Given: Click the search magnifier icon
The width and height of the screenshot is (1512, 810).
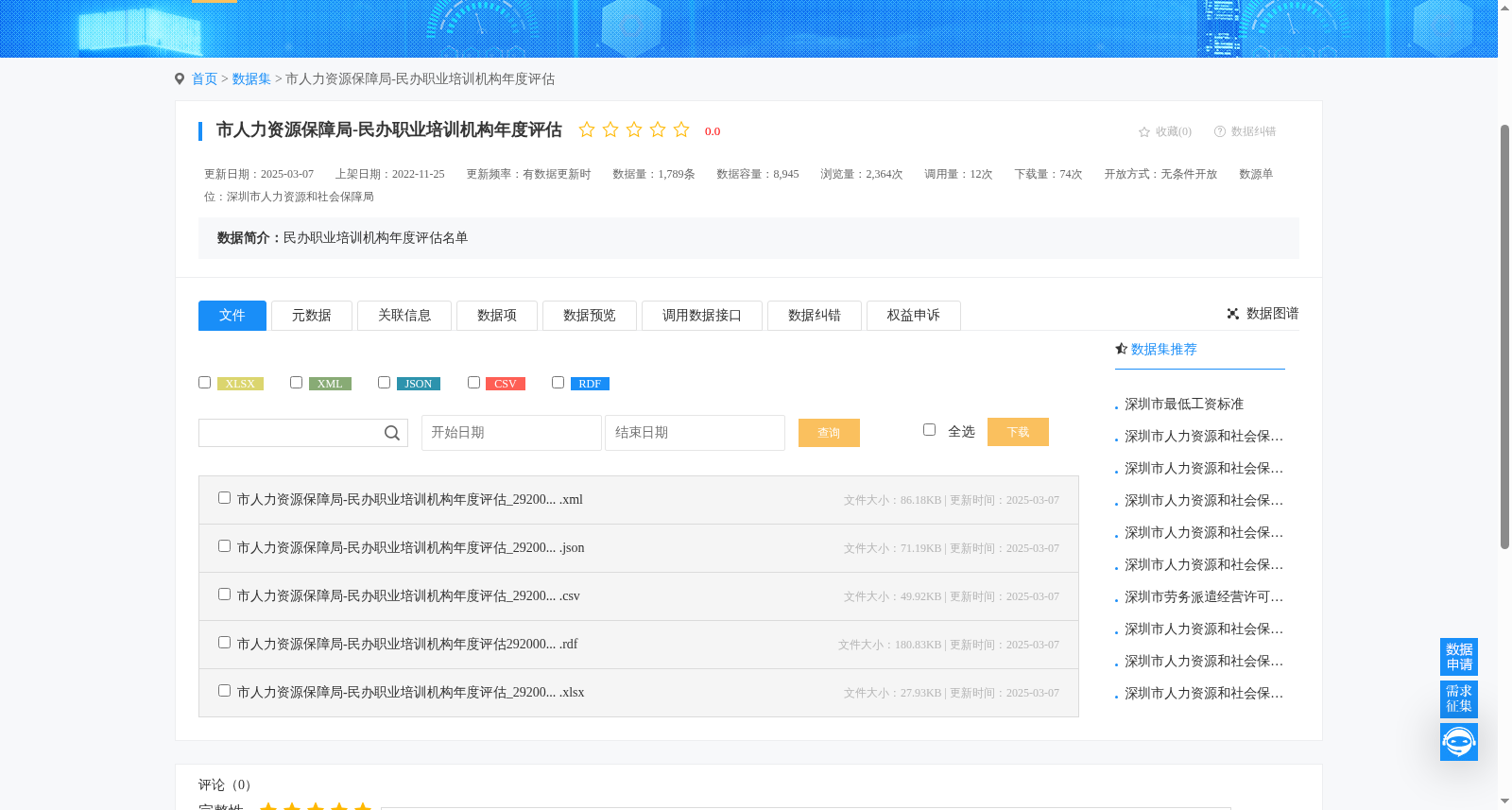Looking at the screenshot, I should click(x=392, y=433).
